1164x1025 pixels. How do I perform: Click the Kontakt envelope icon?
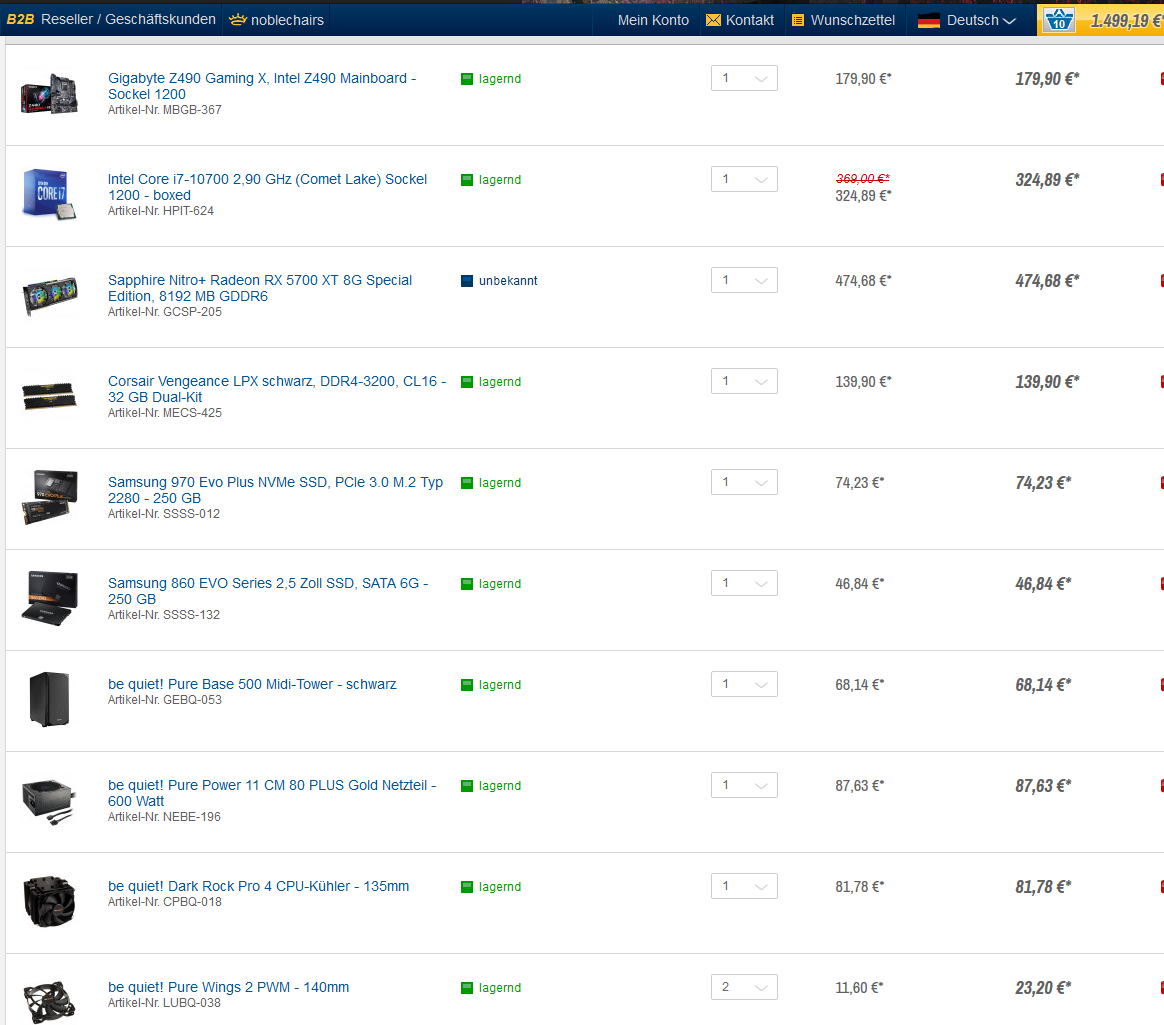713,20
